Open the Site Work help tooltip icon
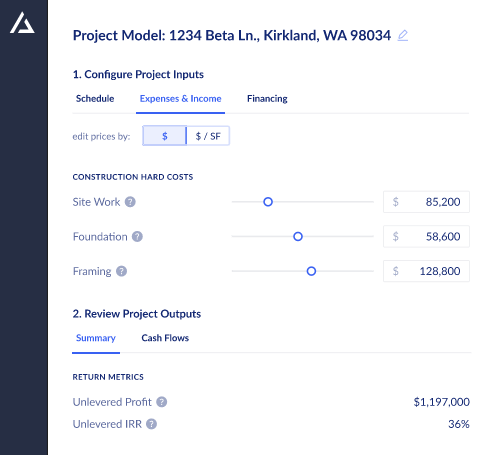 tap(130, 202)
